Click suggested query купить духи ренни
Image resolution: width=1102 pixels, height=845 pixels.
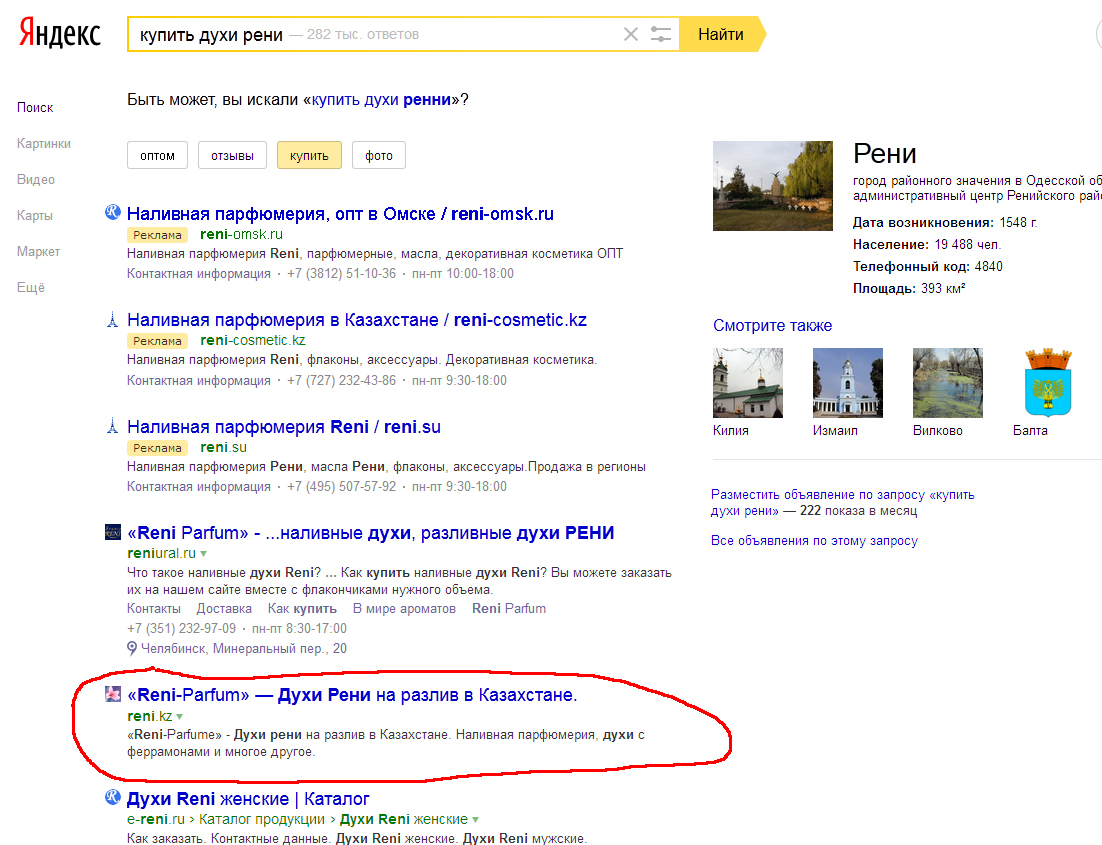pos(381,100)
